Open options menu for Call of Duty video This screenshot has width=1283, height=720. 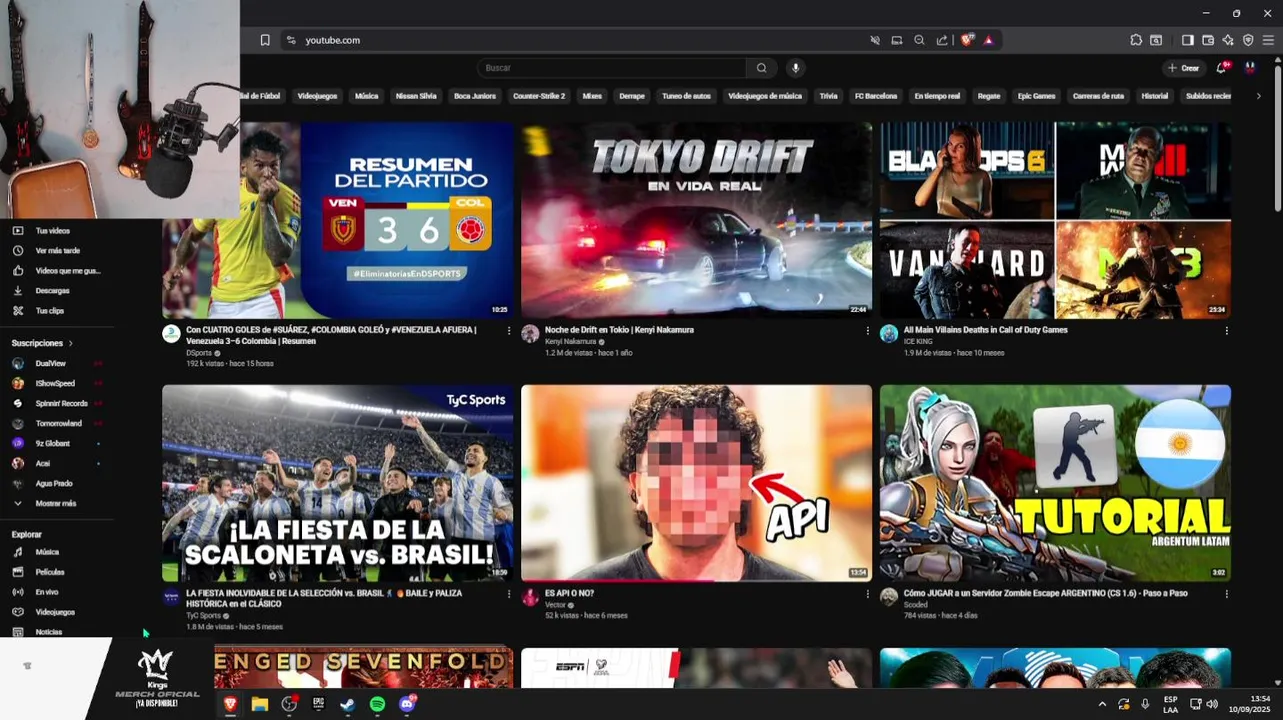pyautogui.click(x=1226, y=330)
